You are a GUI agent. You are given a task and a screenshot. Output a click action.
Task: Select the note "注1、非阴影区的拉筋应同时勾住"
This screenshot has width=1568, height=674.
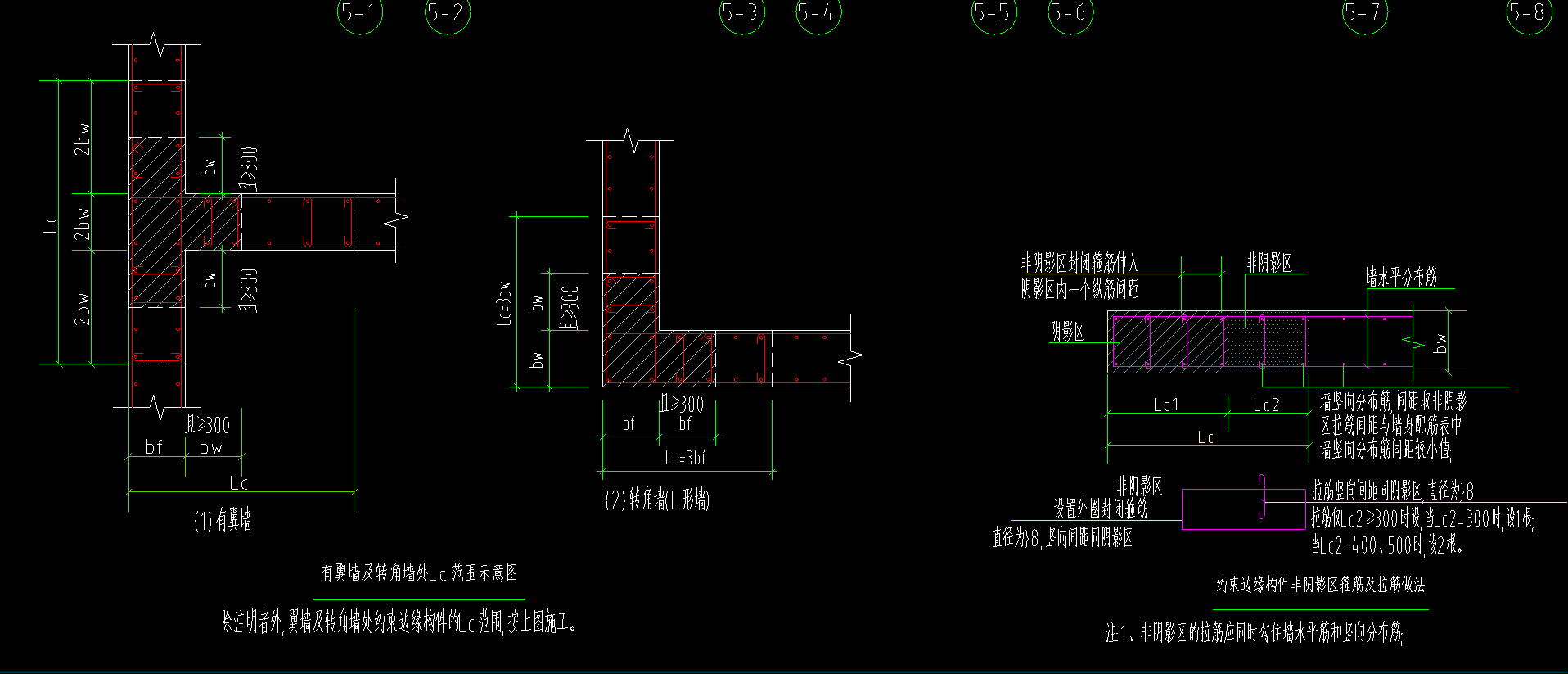[1254, 631]
